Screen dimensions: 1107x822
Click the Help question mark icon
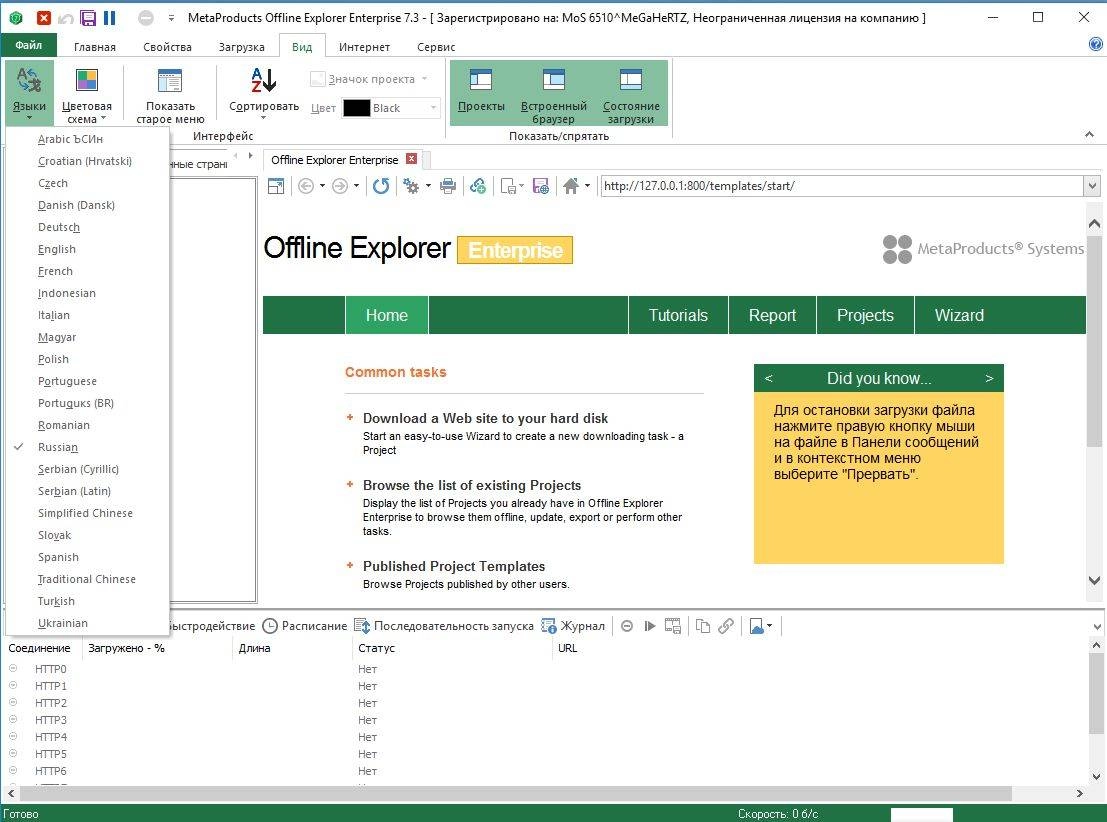click(x=1096, y=44)
